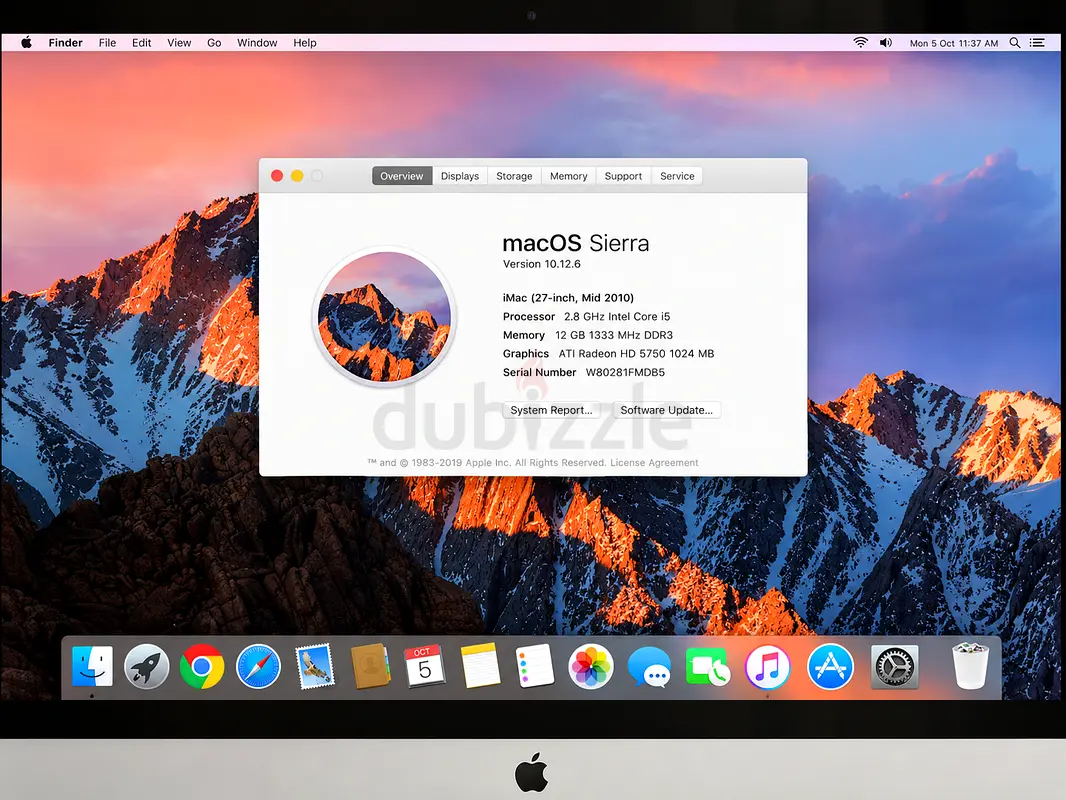The height and width of the screenshot is (800, 1066).
Task: Switch to the Displays tab
Action: point(460,176)
